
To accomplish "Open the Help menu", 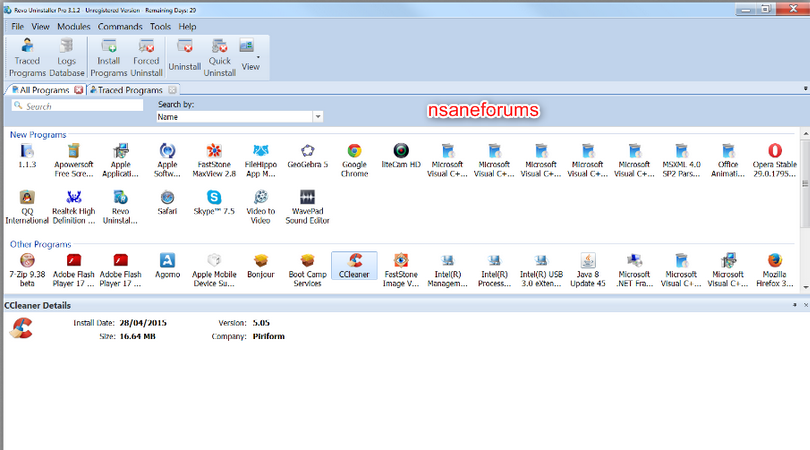I will pos(187,26).
